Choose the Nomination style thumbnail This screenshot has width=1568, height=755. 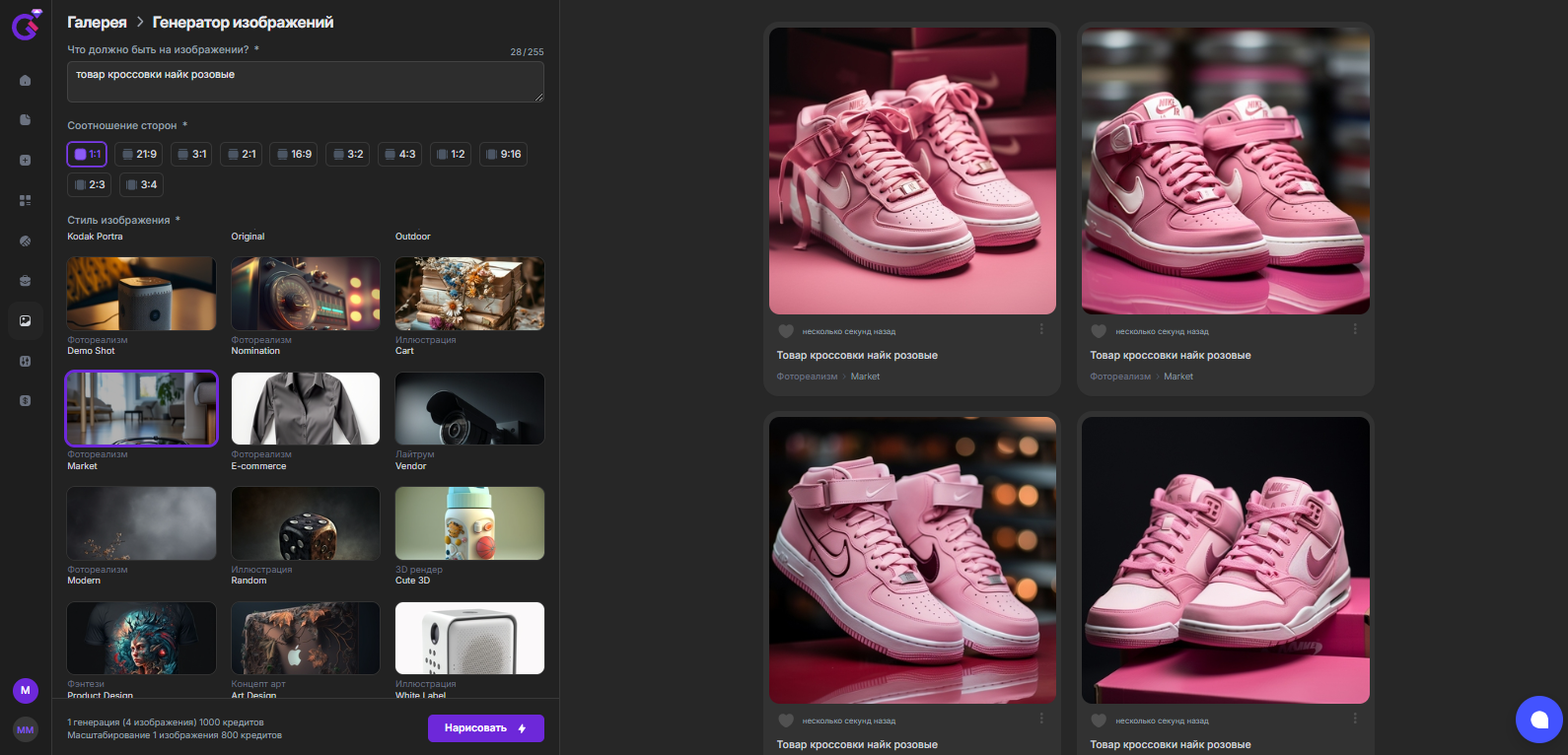pyautogui.click(x=306, y=294)
